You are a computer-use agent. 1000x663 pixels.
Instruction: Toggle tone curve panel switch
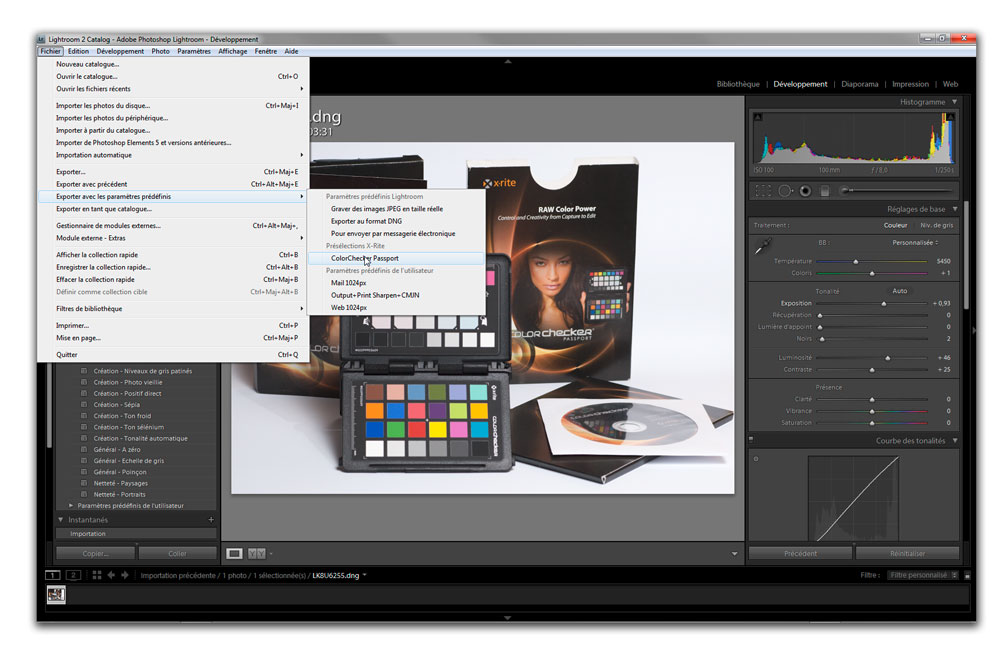click(x=751, y=439)
